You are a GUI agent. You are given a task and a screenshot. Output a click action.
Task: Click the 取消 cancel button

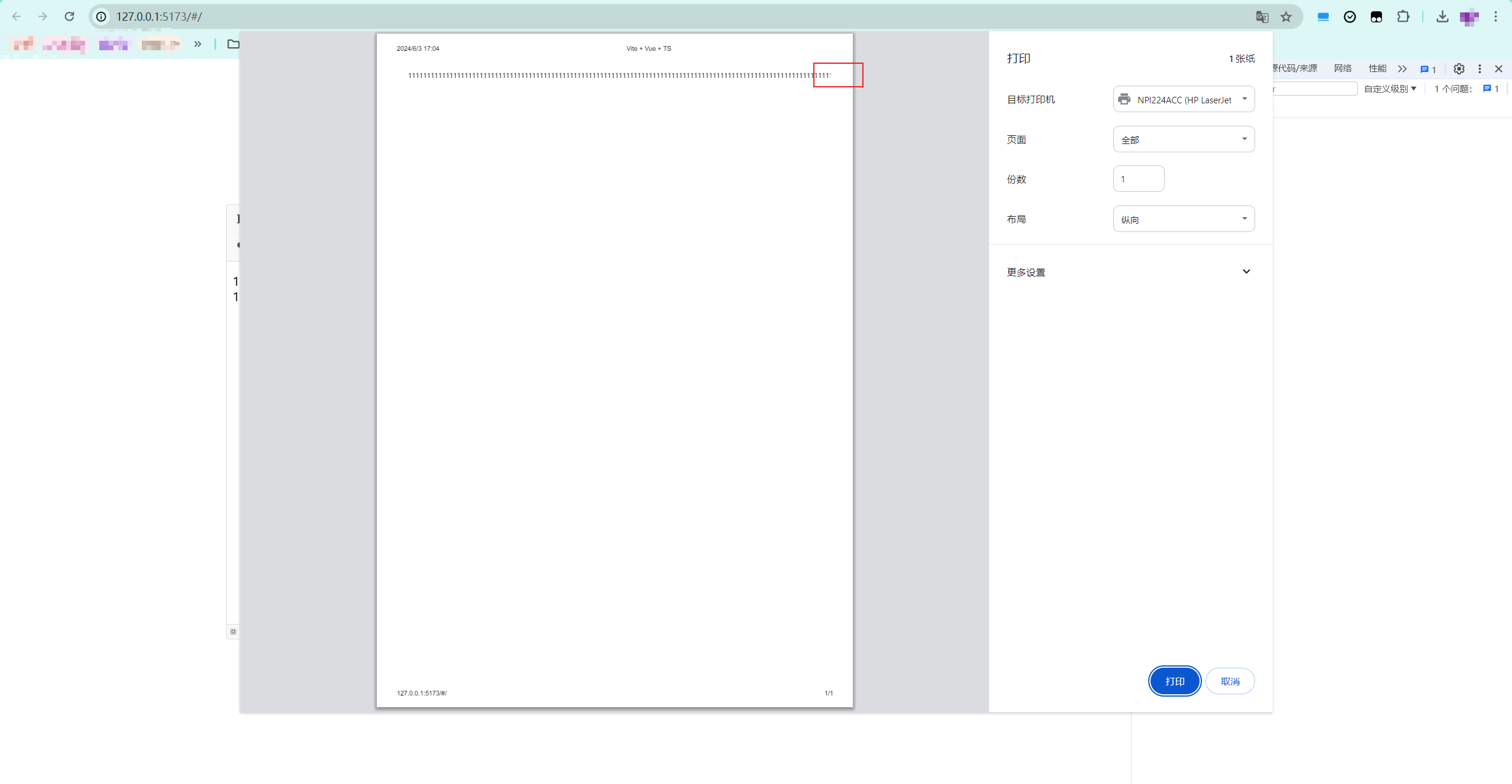tap(1230, 681)
